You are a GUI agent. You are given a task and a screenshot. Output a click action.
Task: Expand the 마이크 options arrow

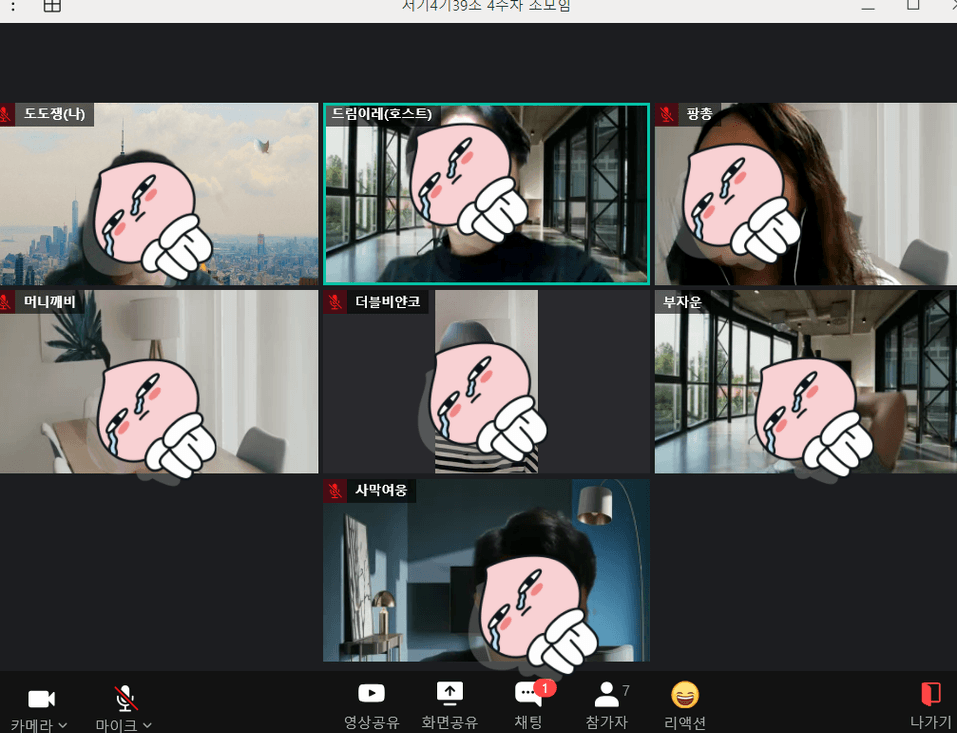[x=147, y=725]
